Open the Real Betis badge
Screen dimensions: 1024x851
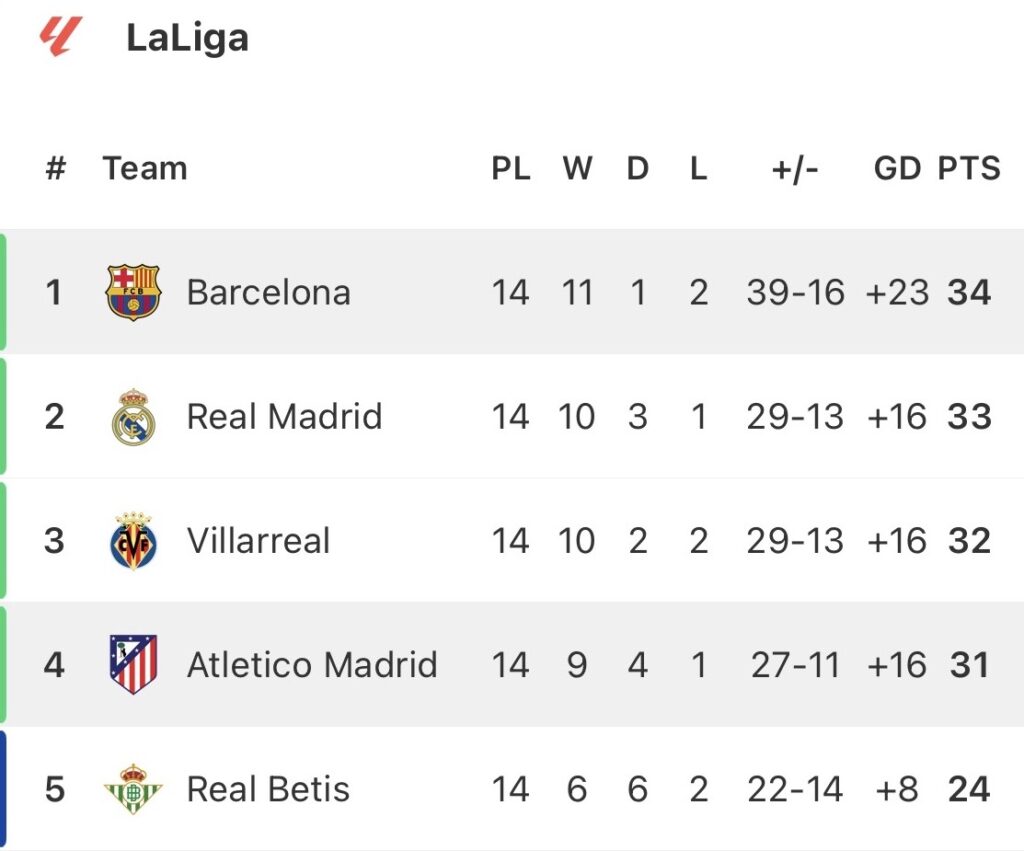coord(133,789)
